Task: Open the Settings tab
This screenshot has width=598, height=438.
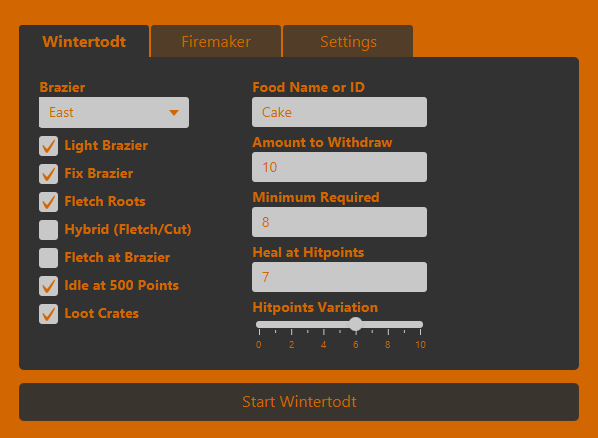Action: pos(348,42)
